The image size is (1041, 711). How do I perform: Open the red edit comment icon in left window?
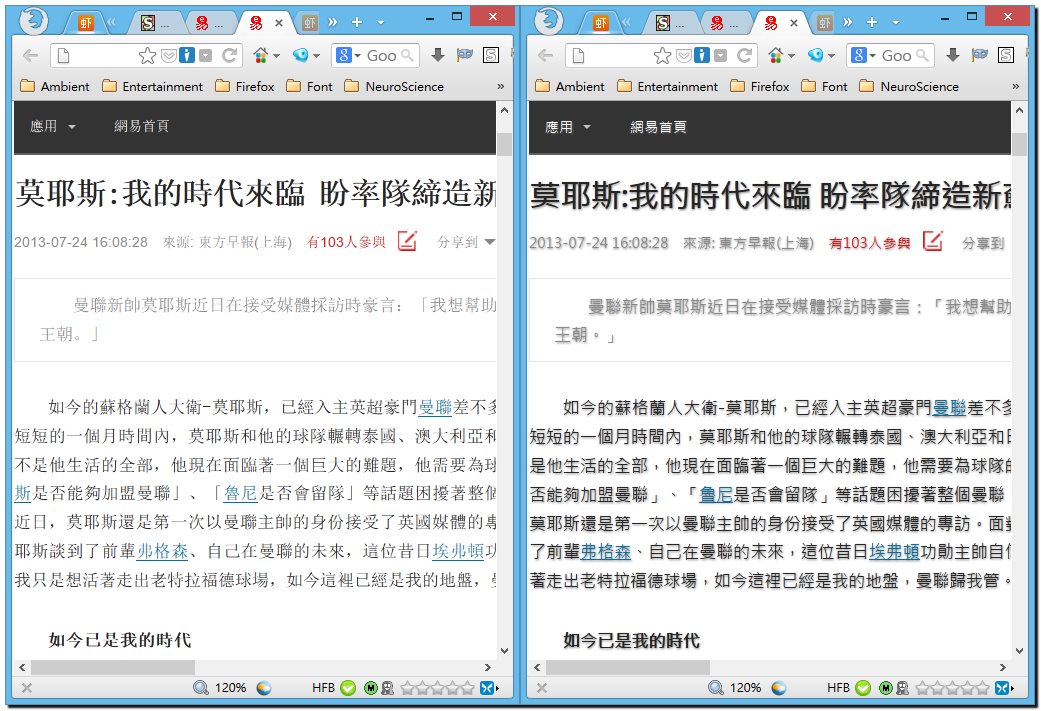click(407, 241)
